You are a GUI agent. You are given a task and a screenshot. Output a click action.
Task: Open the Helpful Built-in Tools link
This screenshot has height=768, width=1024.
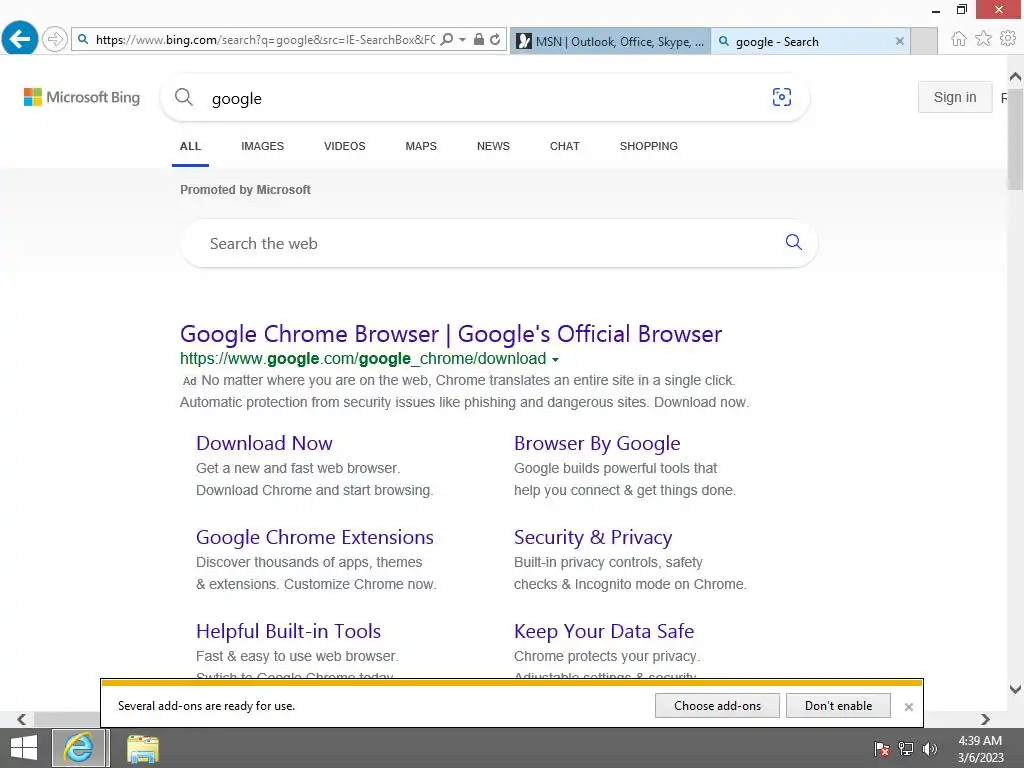(289, 632)
